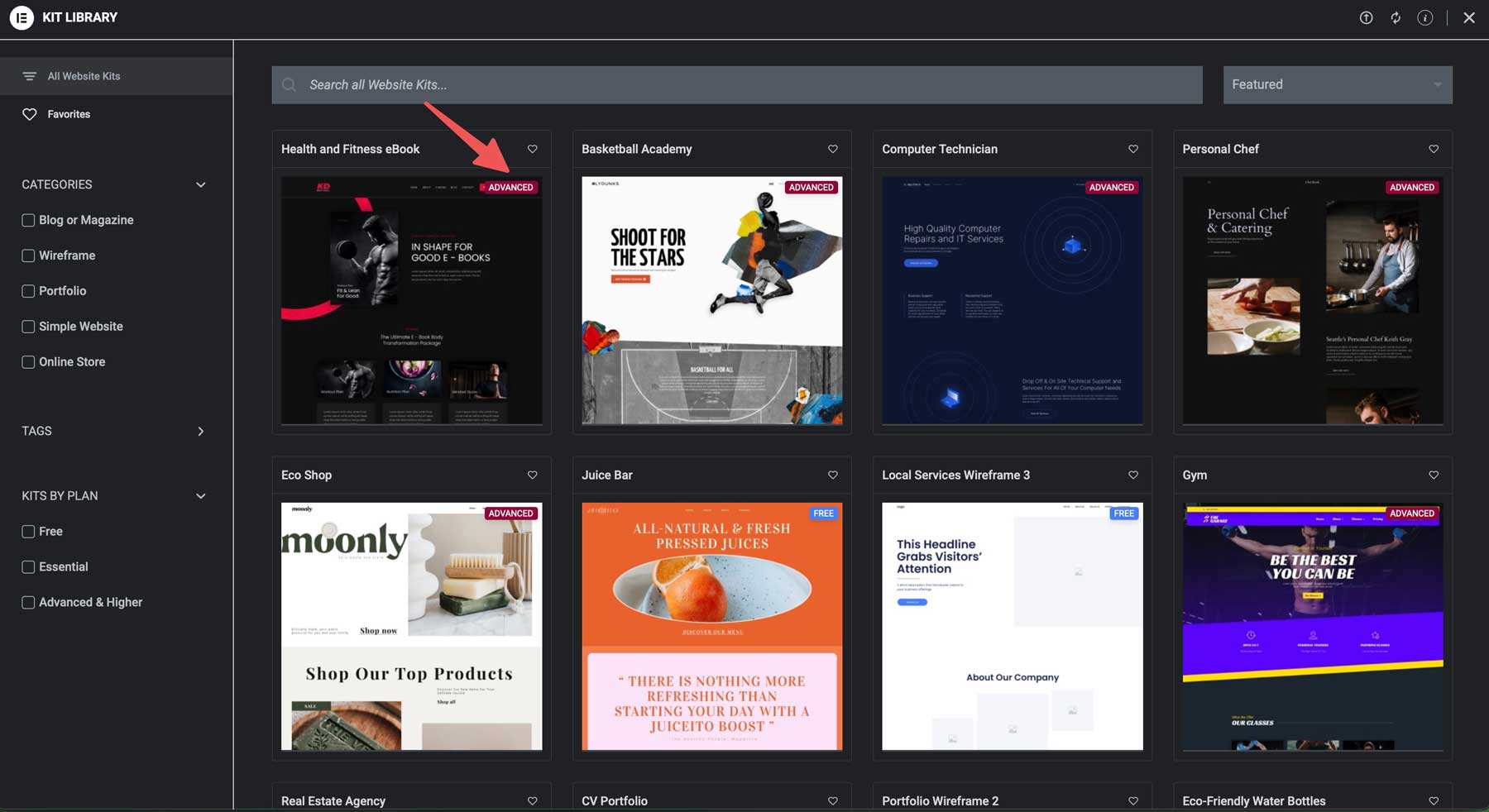
Task: Open help via question mark icon top right
Action: click(1366, 17)
